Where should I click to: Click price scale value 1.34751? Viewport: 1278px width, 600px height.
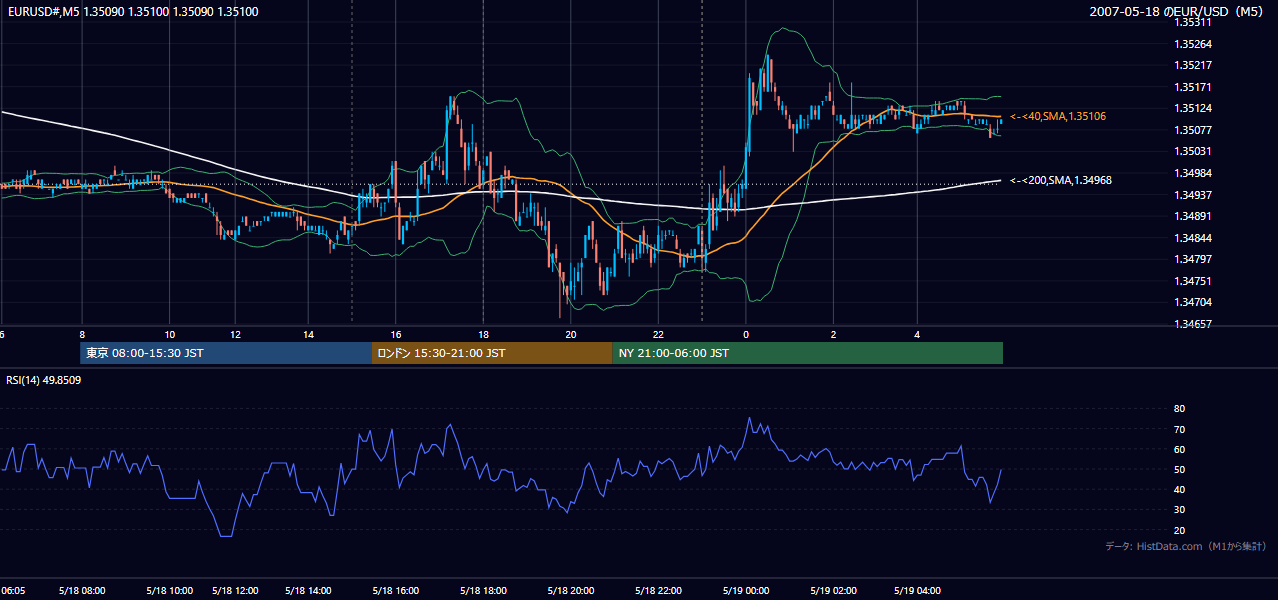pyautogui.click(x=1193, y=281)
